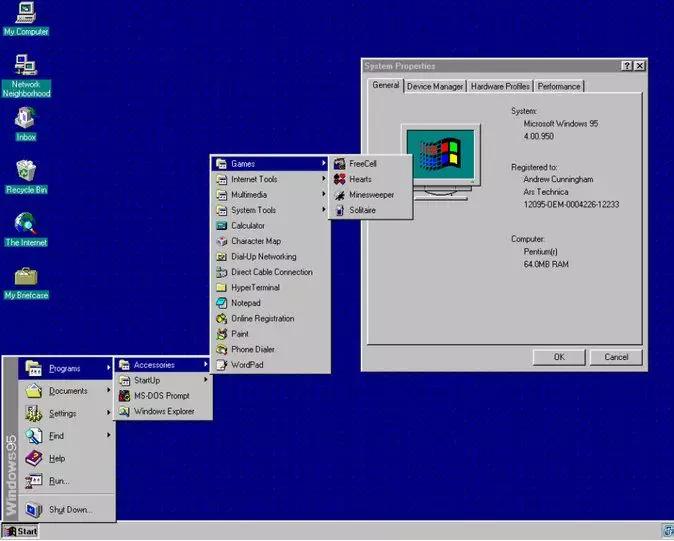Click the Start button on taskbar

click(x=21, y=531)
